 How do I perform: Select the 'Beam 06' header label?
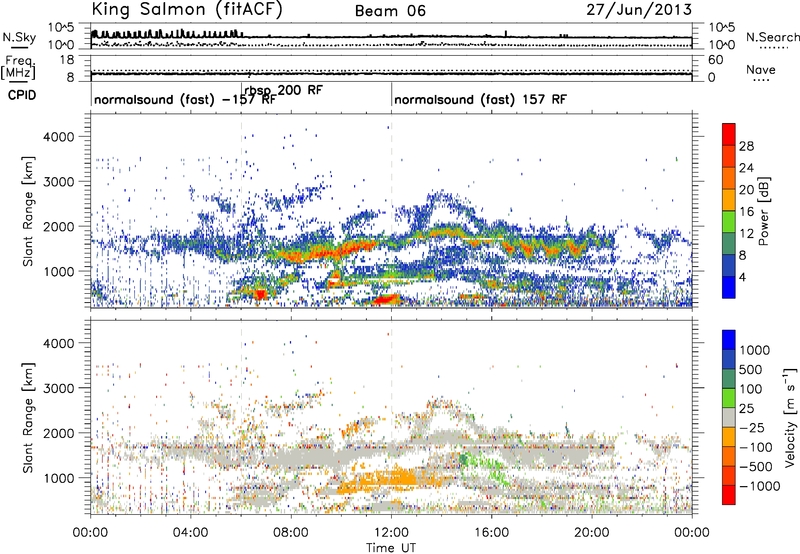click(x=390, y=11)
